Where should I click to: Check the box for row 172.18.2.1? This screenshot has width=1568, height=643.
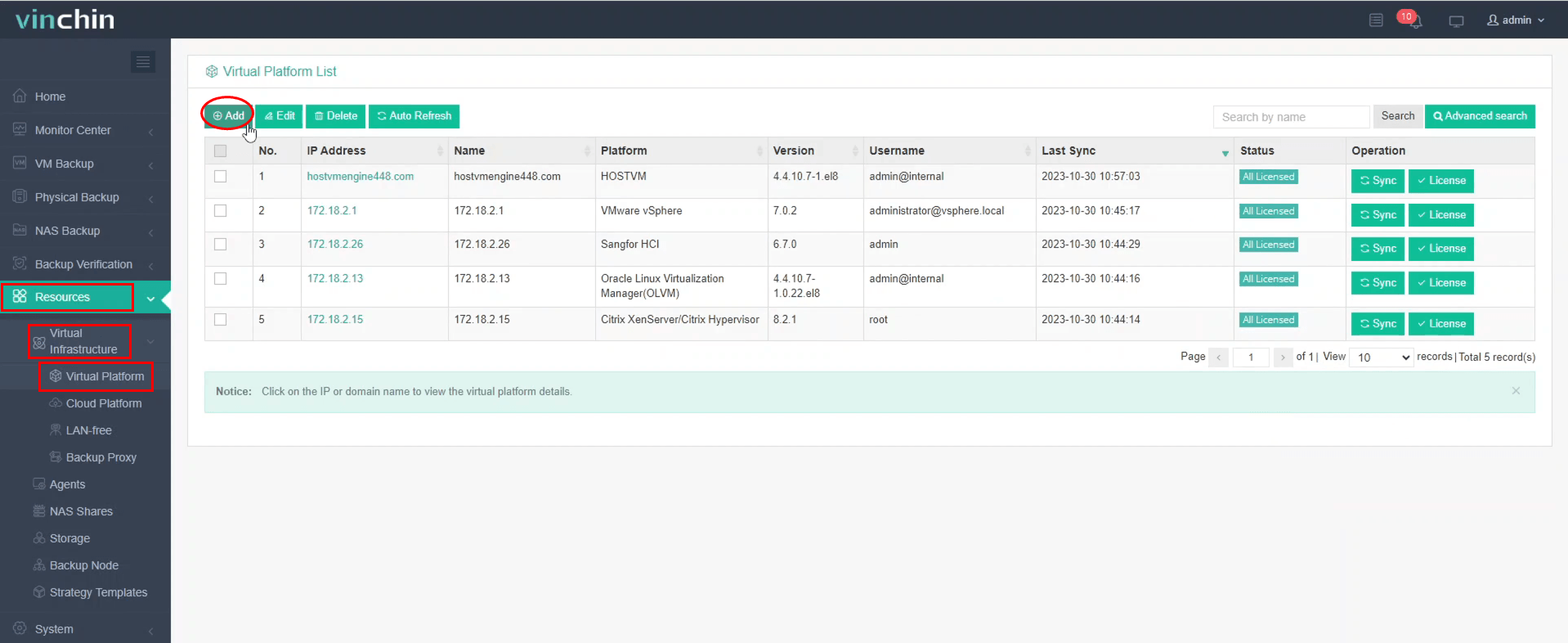click(220, 211)
